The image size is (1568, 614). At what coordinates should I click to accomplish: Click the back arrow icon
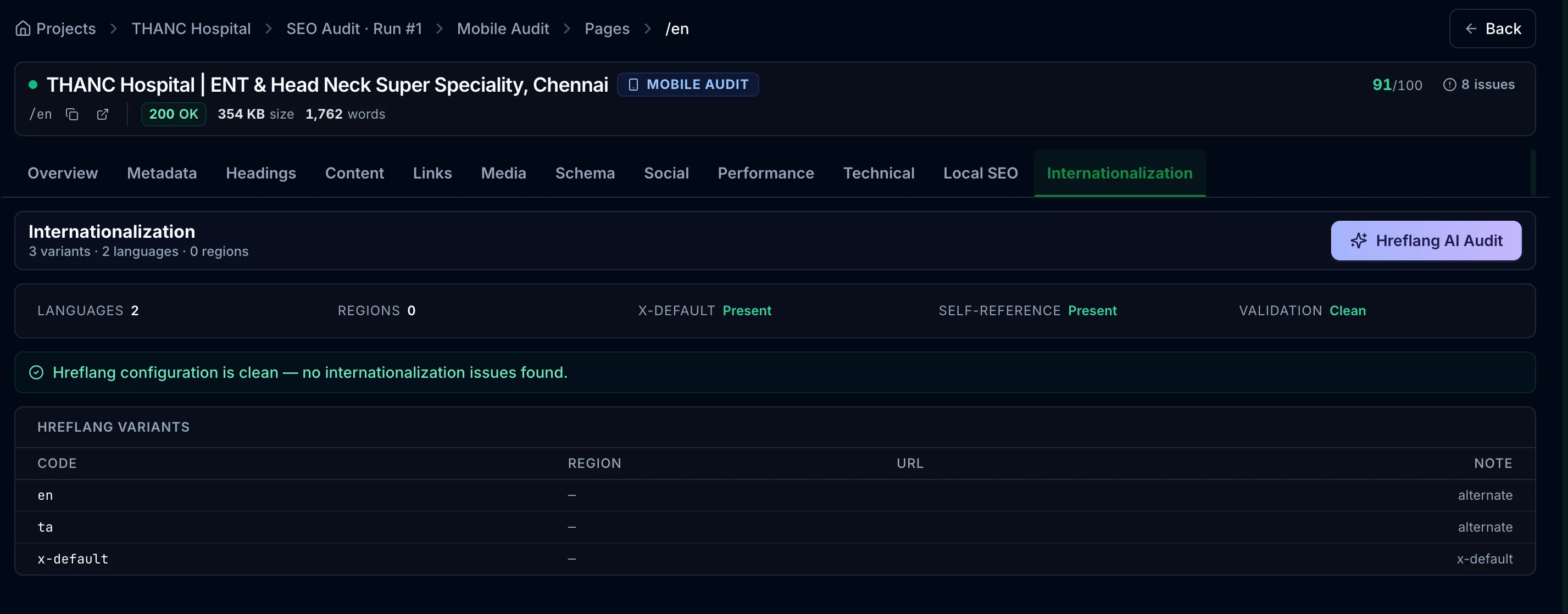[1471, 29]
